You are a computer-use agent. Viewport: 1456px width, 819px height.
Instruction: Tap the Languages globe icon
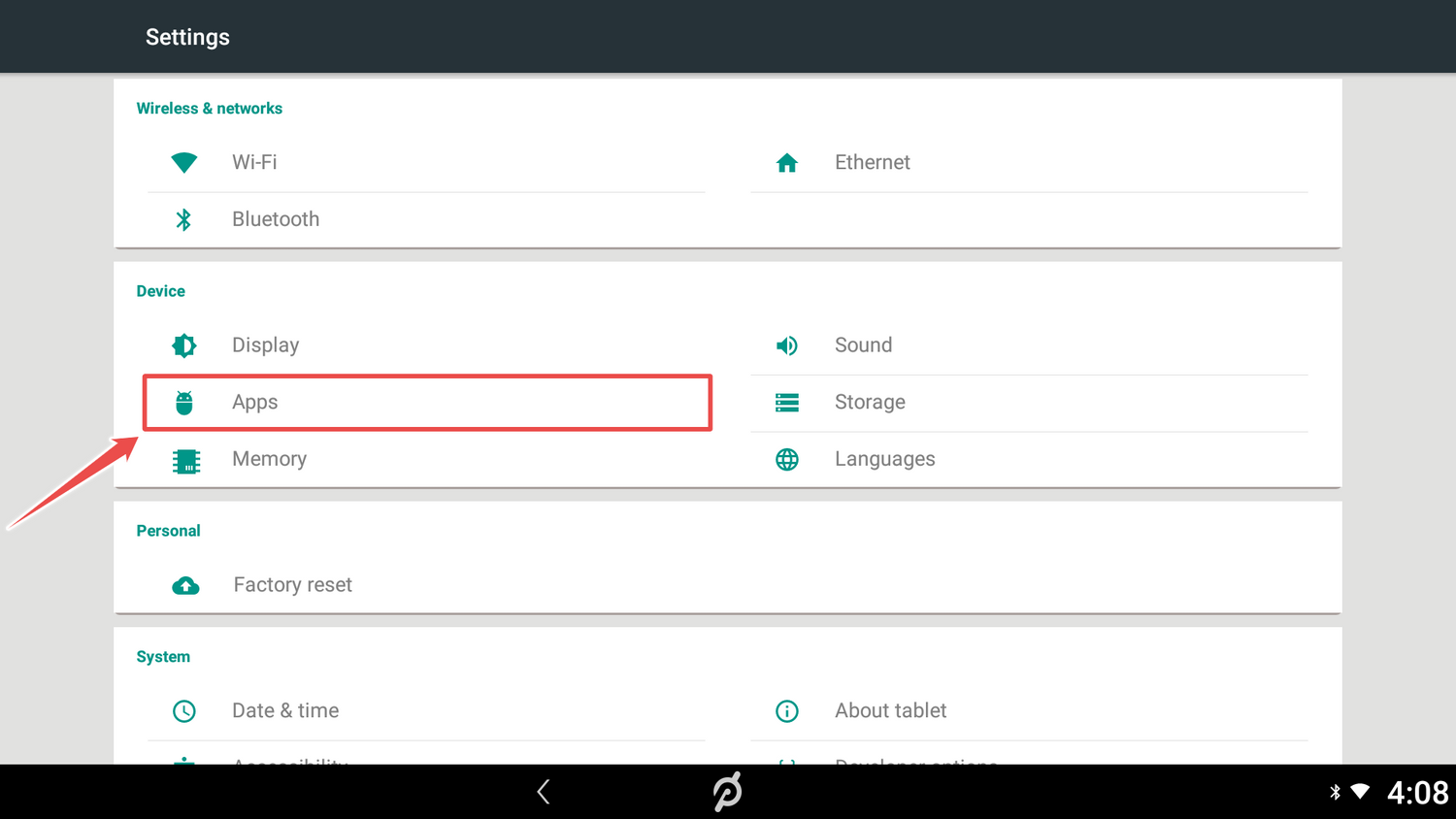(786, 459)
